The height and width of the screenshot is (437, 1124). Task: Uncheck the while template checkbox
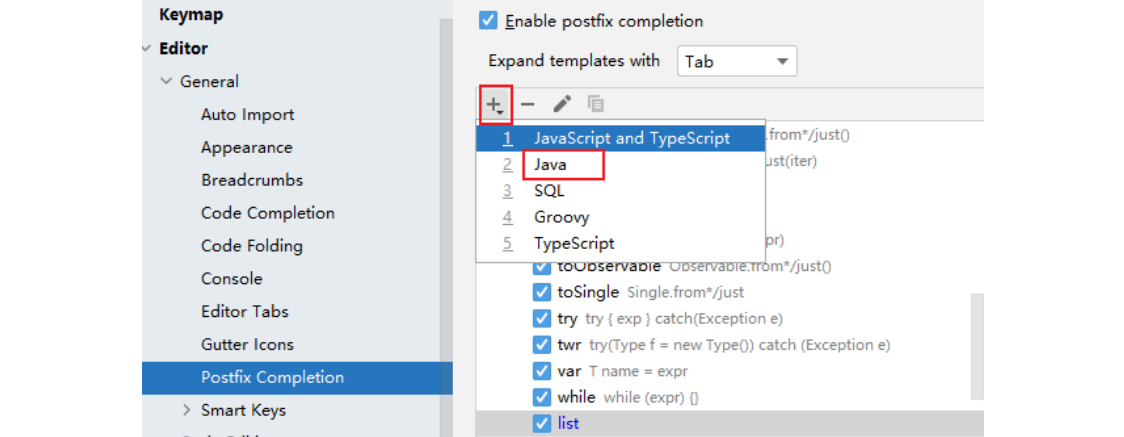(542, 397)
